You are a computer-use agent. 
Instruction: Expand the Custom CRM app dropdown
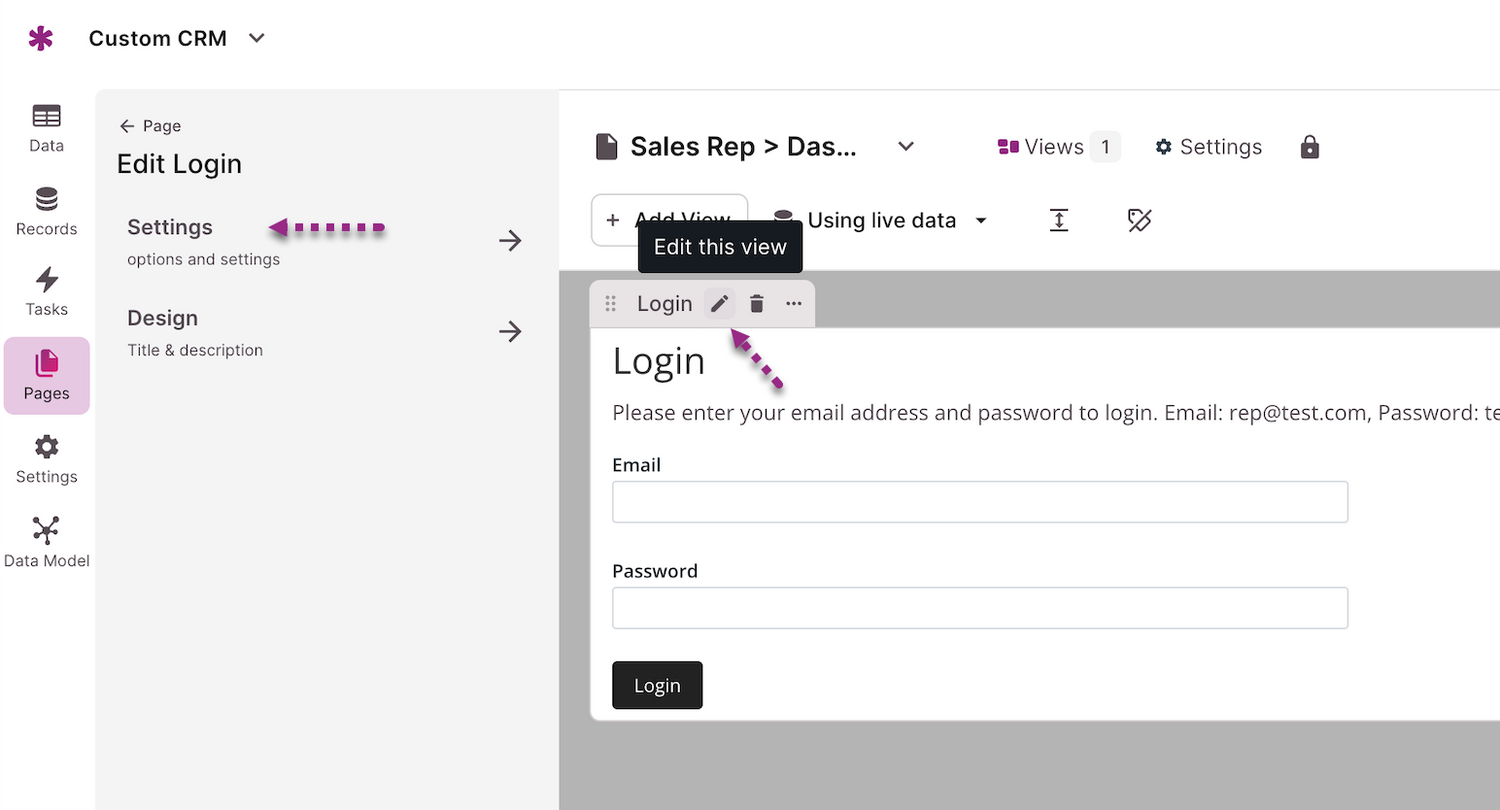click(x=257, y=39)
